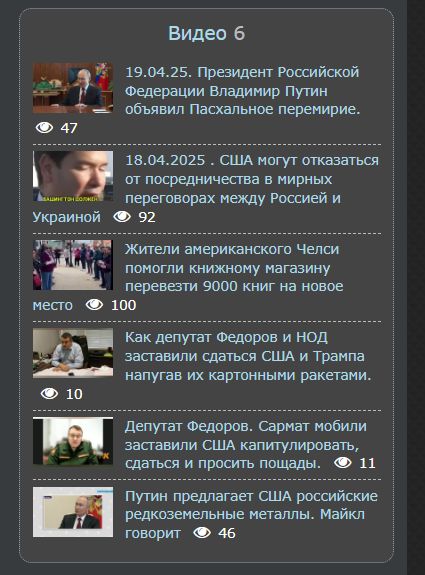Viewport: 425px width, 575px height.
Task: Open the Путин предлагает США редкоземельные металлы link
Action: coord(251,514)
